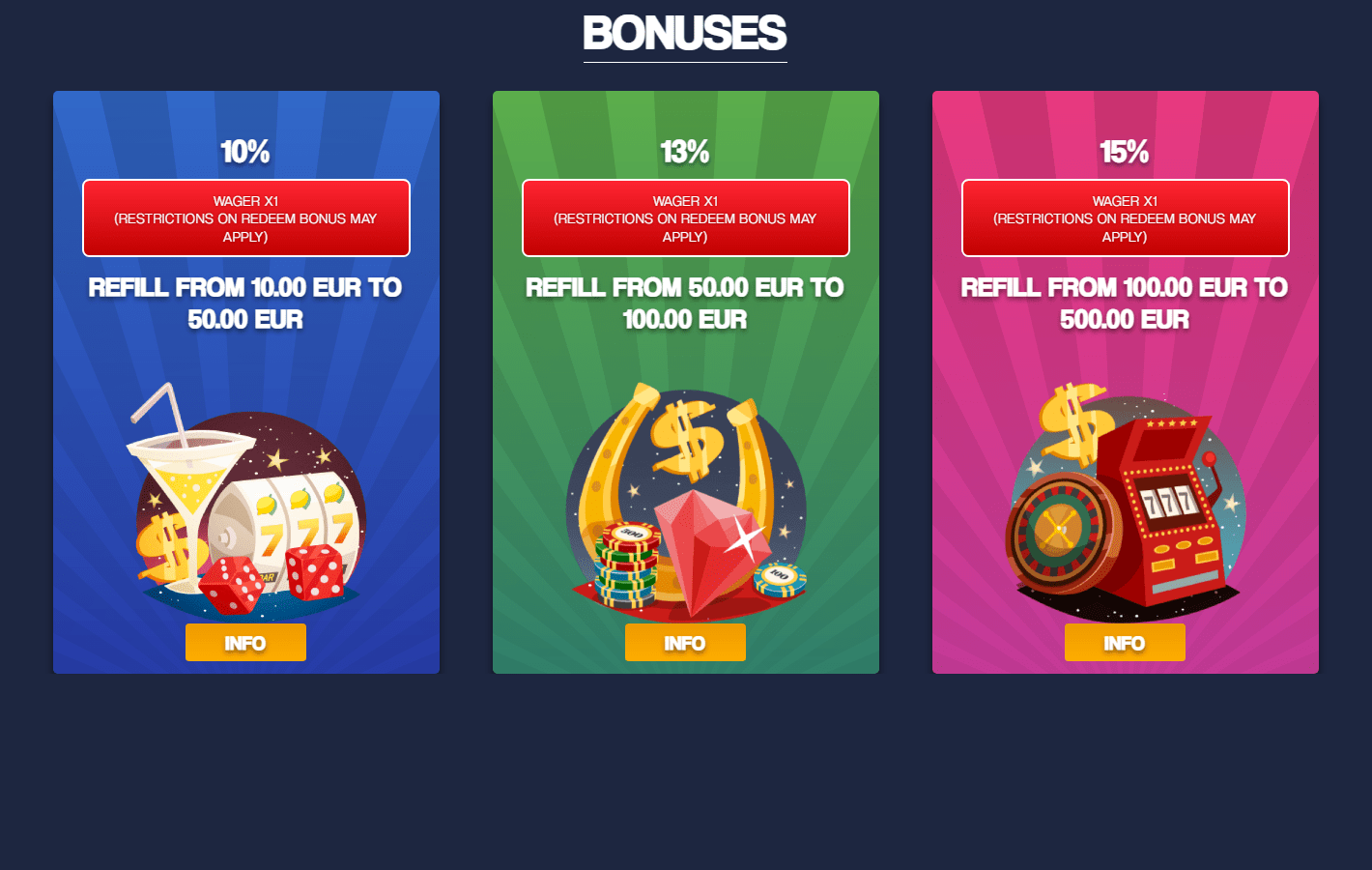Screen dimensions: 1372x870
Task: Select INFO on the 15% bonus card
Action: (x=1125, y=642)
